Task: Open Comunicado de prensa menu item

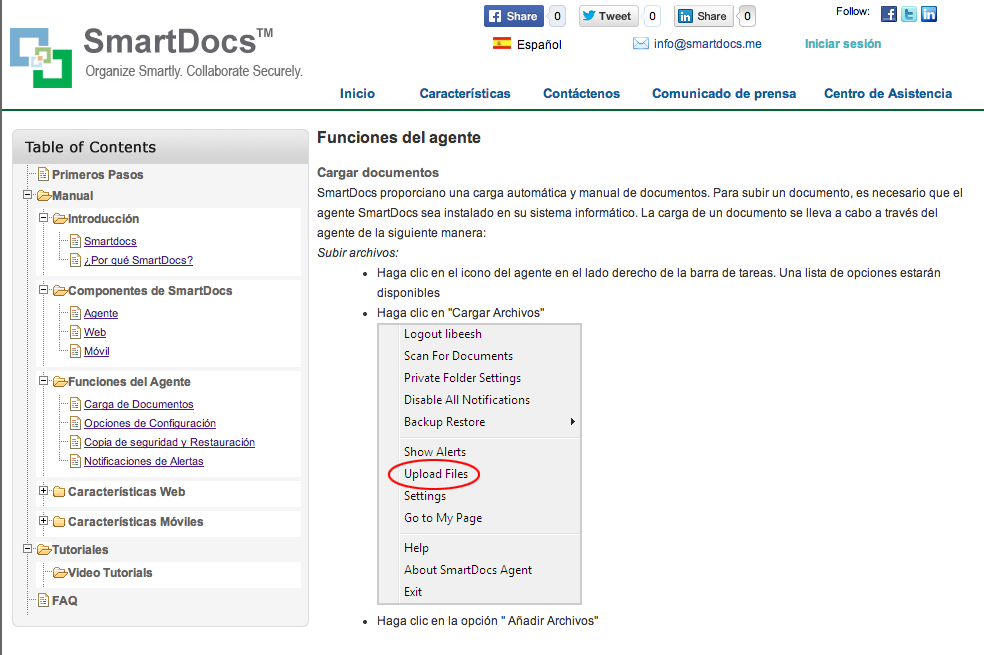Action: 724,93
